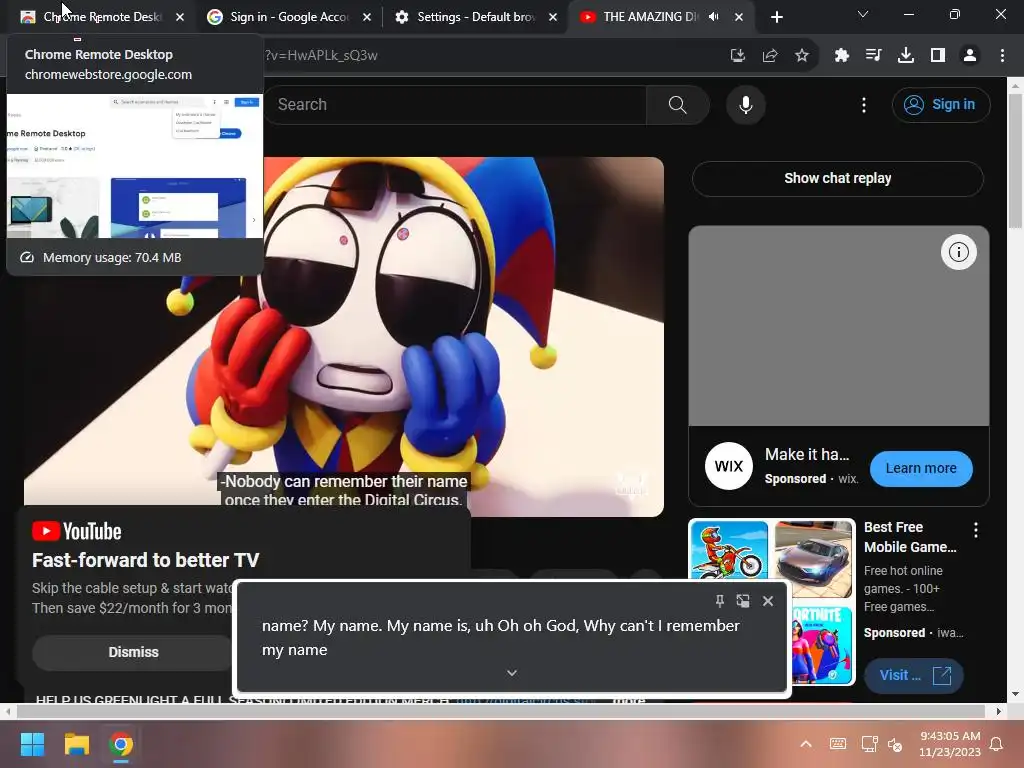Open the tab search chevron
The image size is (1024, 768).
click(863, 14)
